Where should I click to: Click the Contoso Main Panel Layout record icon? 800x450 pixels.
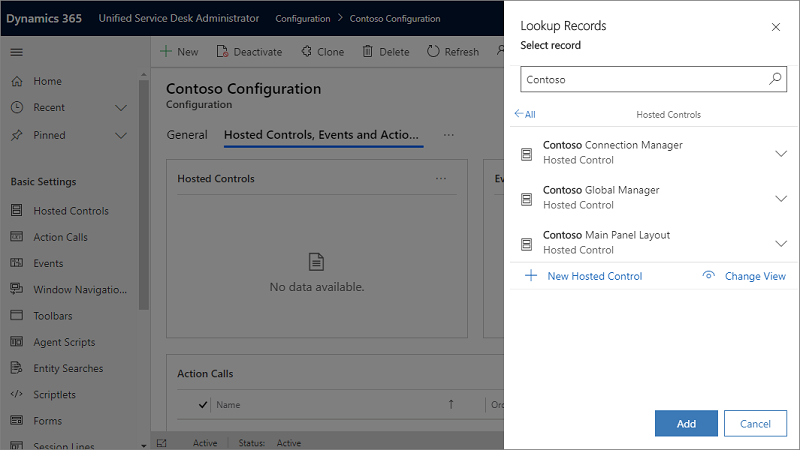pyautogui.click(x=527, y=244)
